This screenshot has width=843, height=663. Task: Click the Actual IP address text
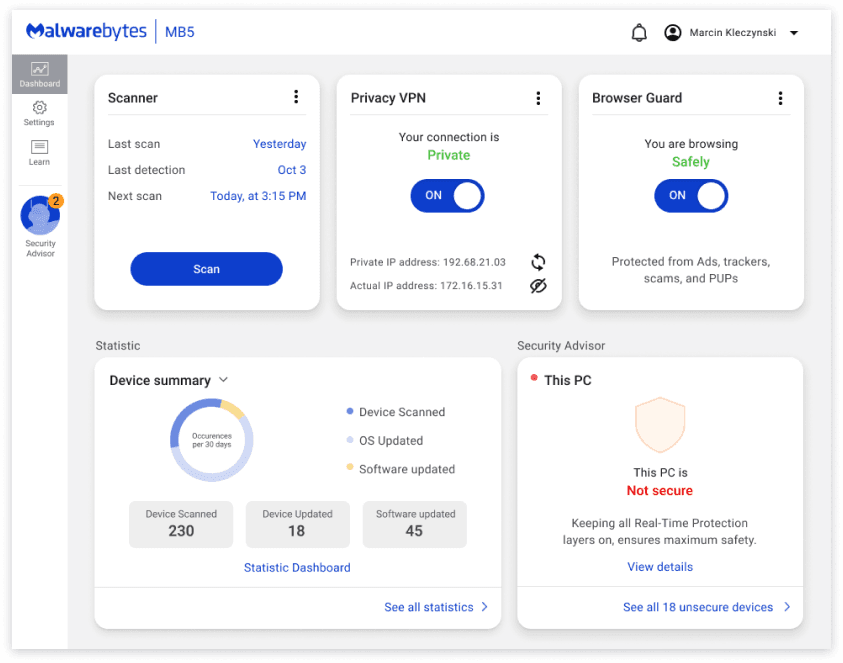(x=426, y=286)
